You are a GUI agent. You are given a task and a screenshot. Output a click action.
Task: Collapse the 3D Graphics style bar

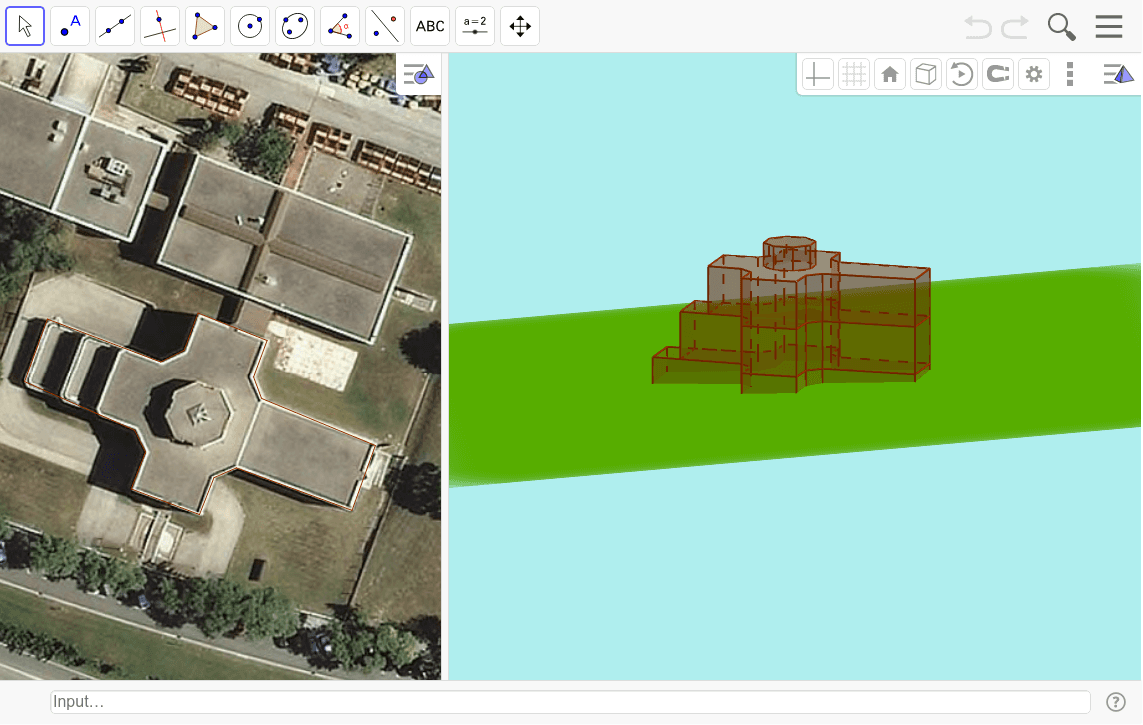1118,74
